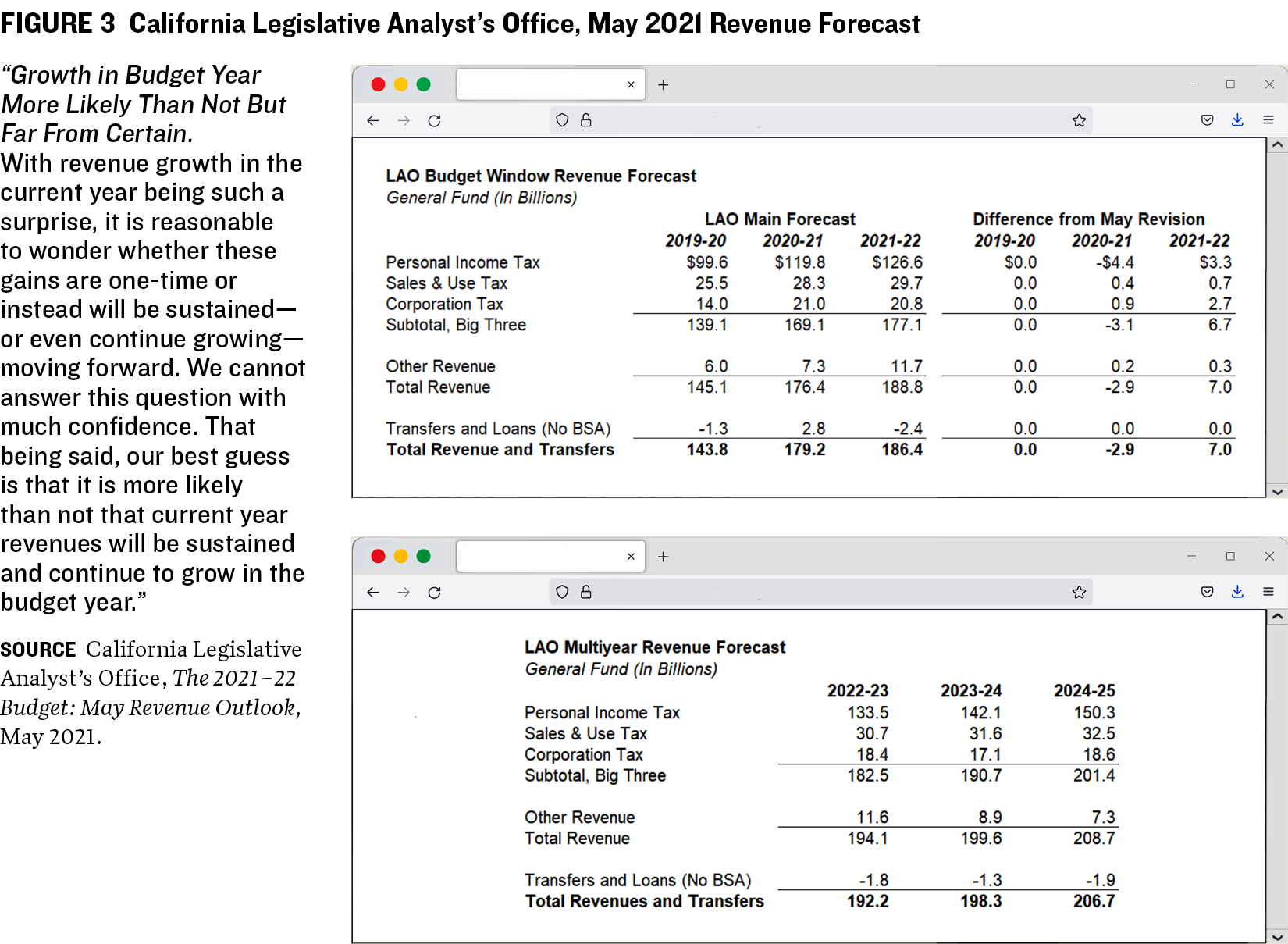The image size is (1288, 944).
Task: Click '2022-23' column header in bottom table
Action: 858,691
